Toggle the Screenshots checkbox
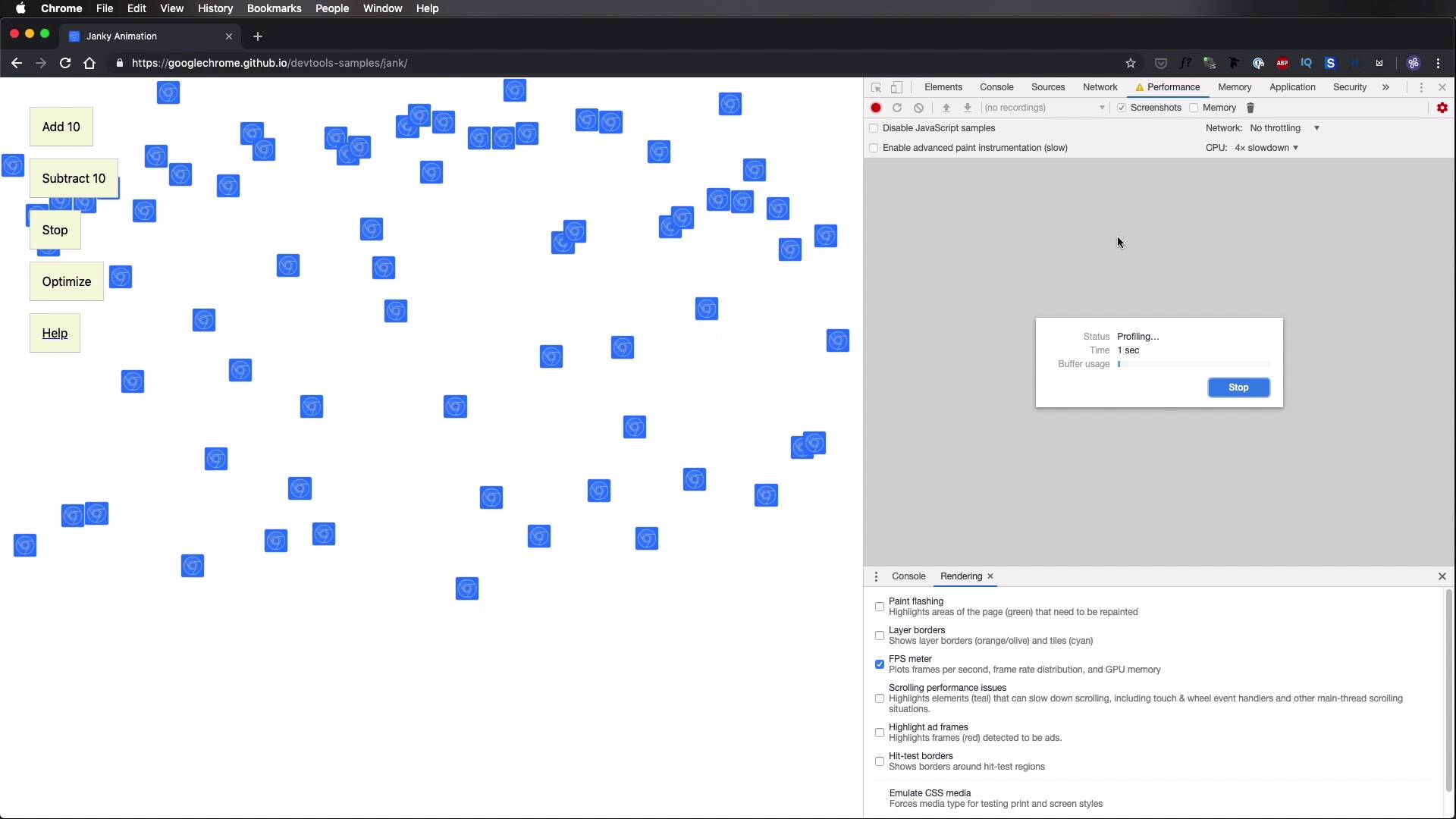Screen dimensions: 1456x819 coord(1122,108)
